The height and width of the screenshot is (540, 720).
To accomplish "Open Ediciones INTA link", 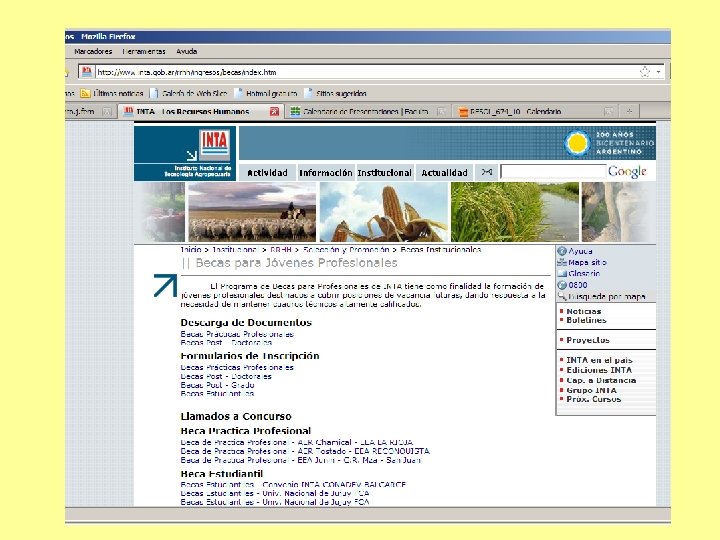I will point(599,370).
